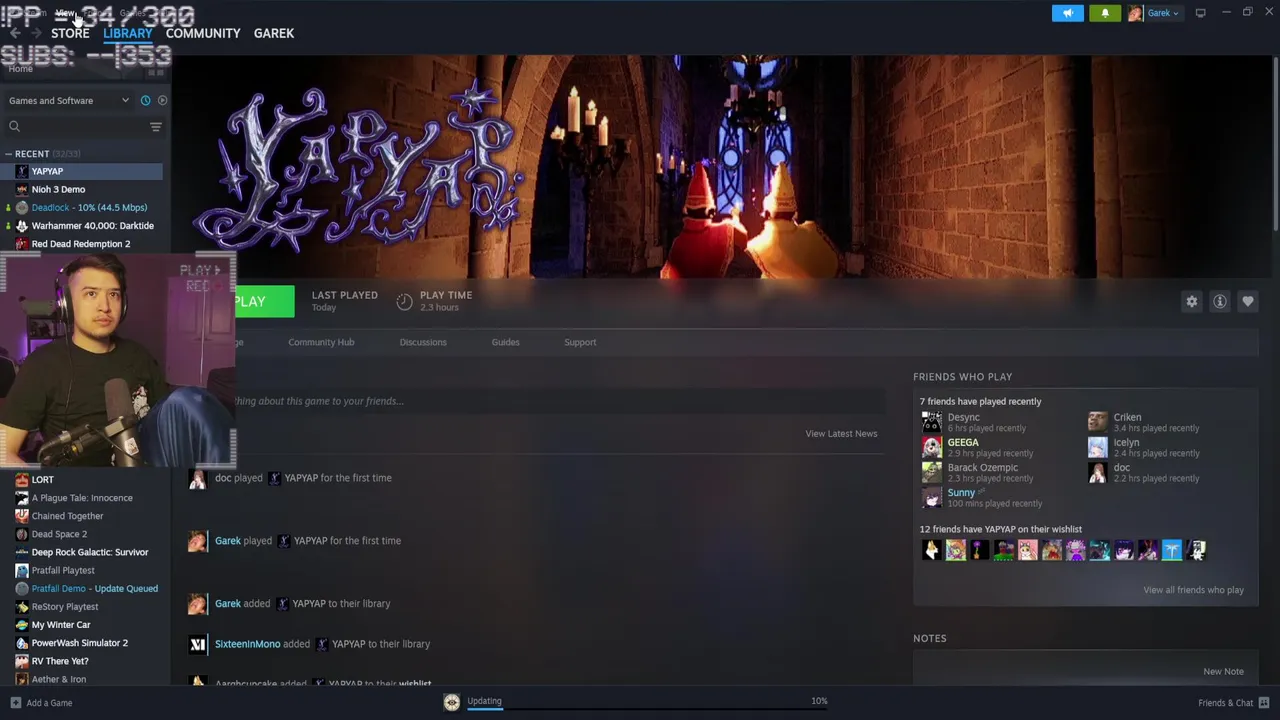
Task: Select Deep Rock Galactic: Survivor
Action: (x=89, y=552)
